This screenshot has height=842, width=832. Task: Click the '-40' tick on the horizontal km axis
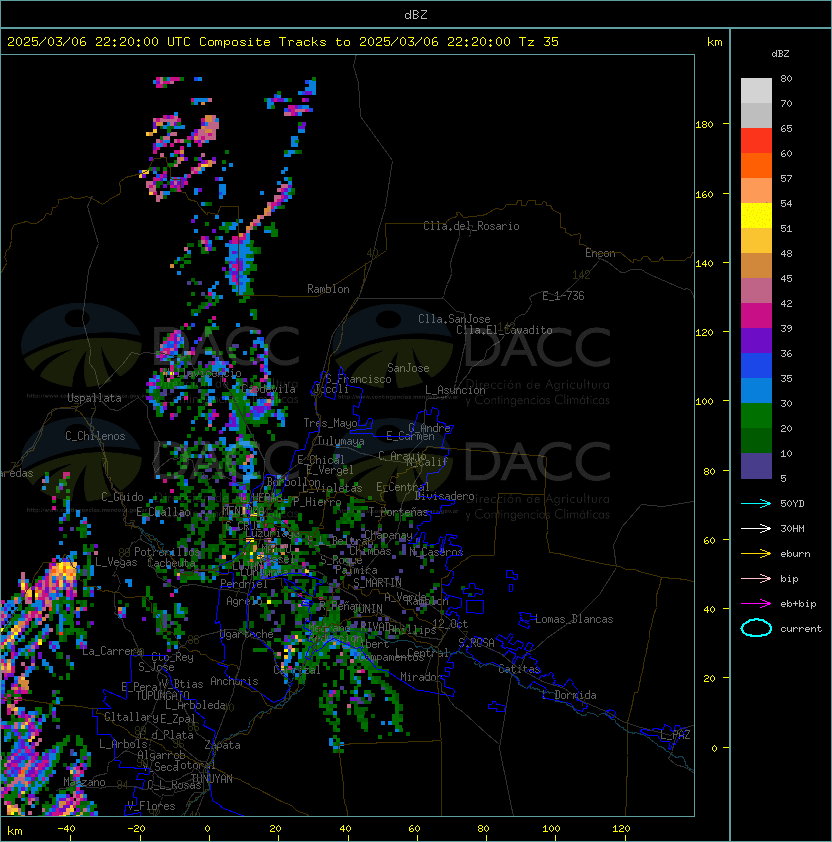point(66,829)
